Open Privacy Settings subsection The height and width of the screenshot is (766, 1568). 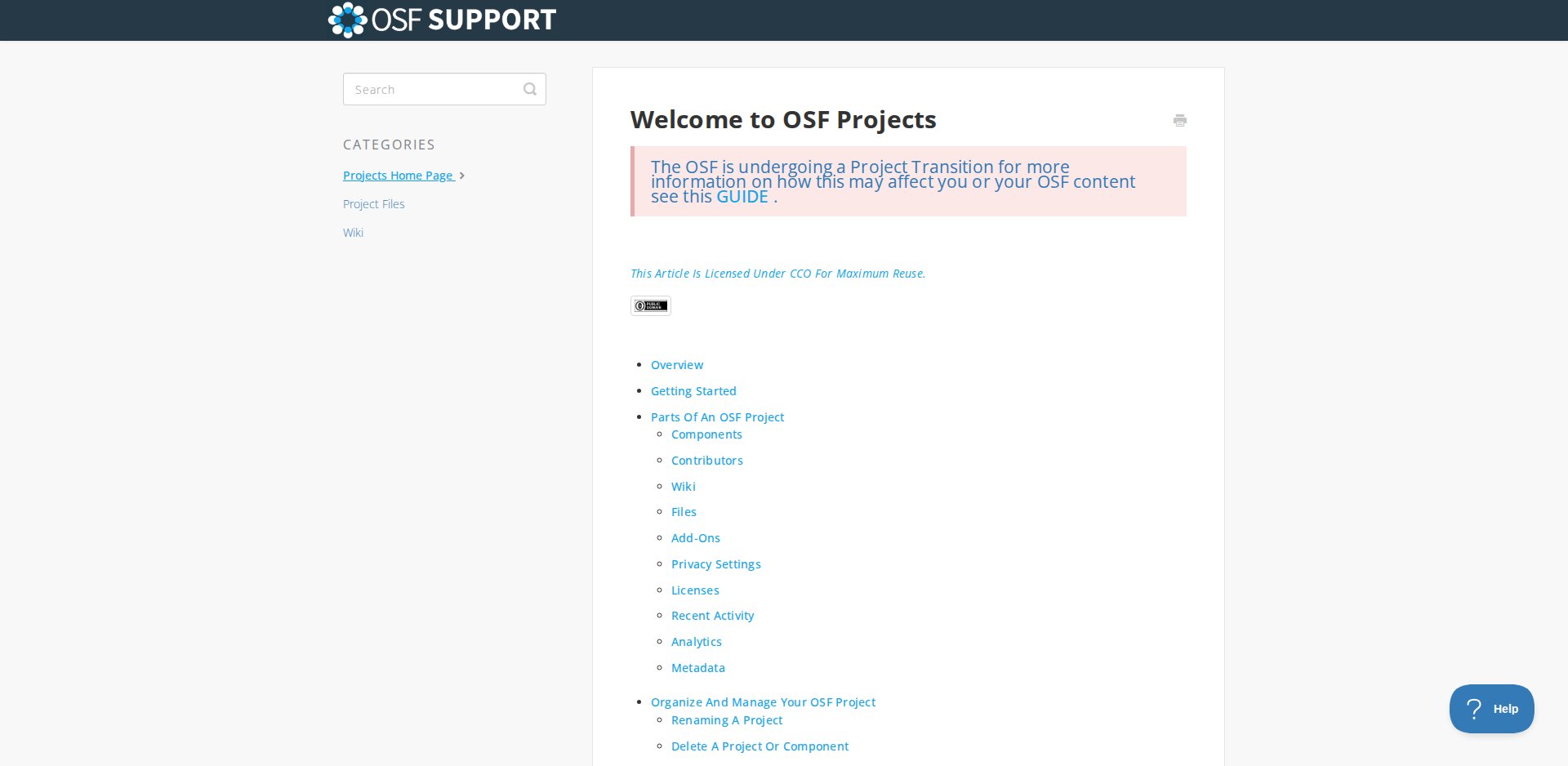pyautogui.click(x=716, y=564)
